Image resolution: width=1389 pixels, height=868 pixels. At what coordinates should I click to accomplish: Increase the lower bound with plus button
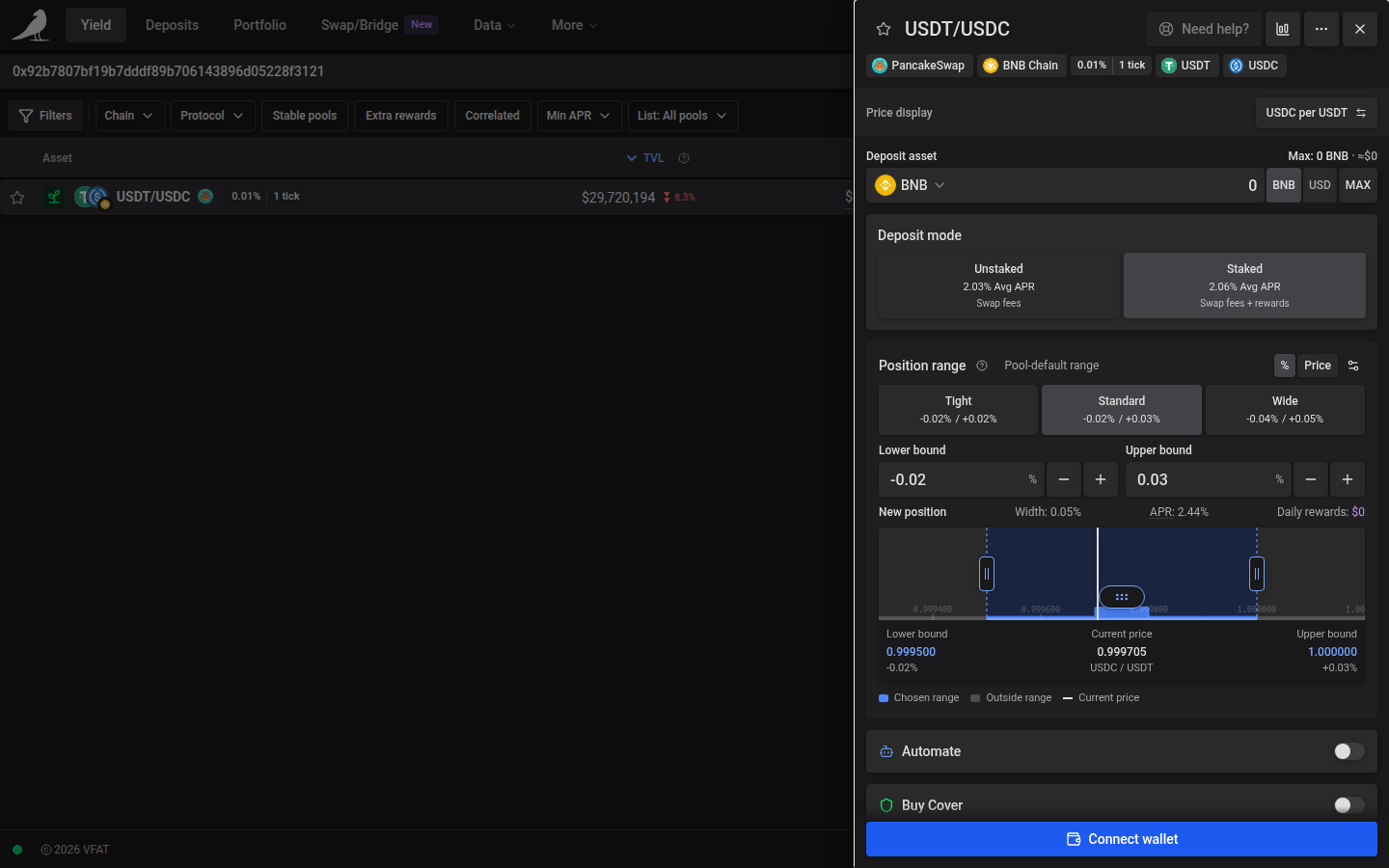[1101, 479]
